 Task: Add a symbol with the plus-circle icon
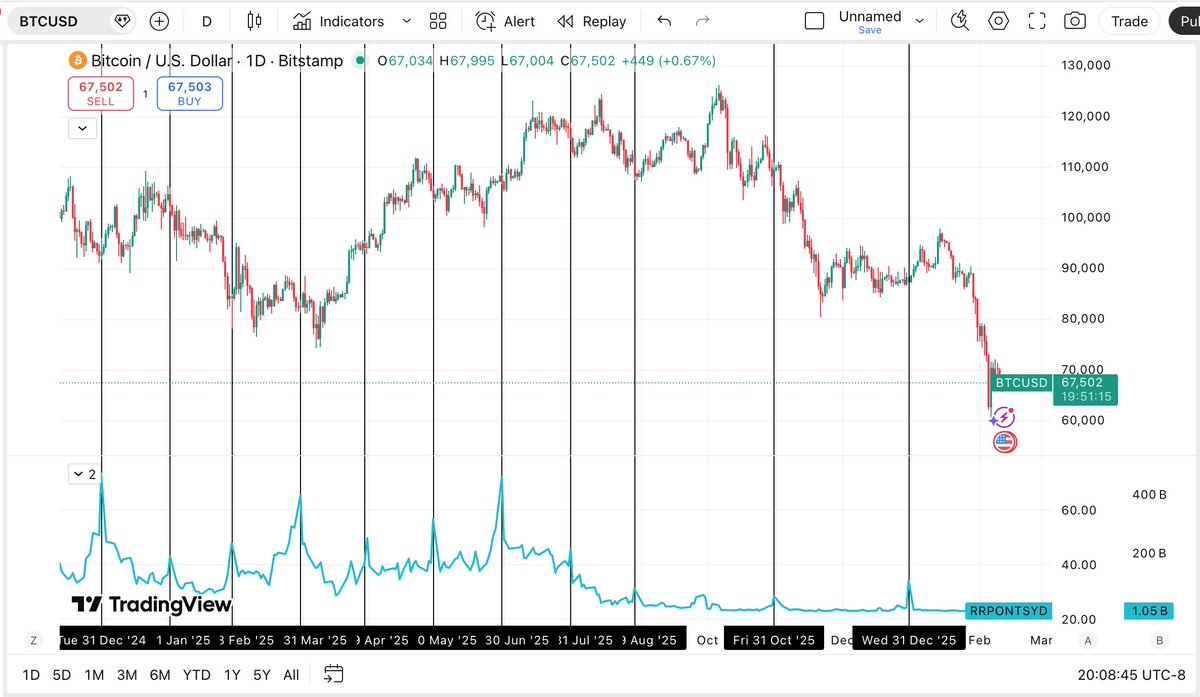coord(159,21)
